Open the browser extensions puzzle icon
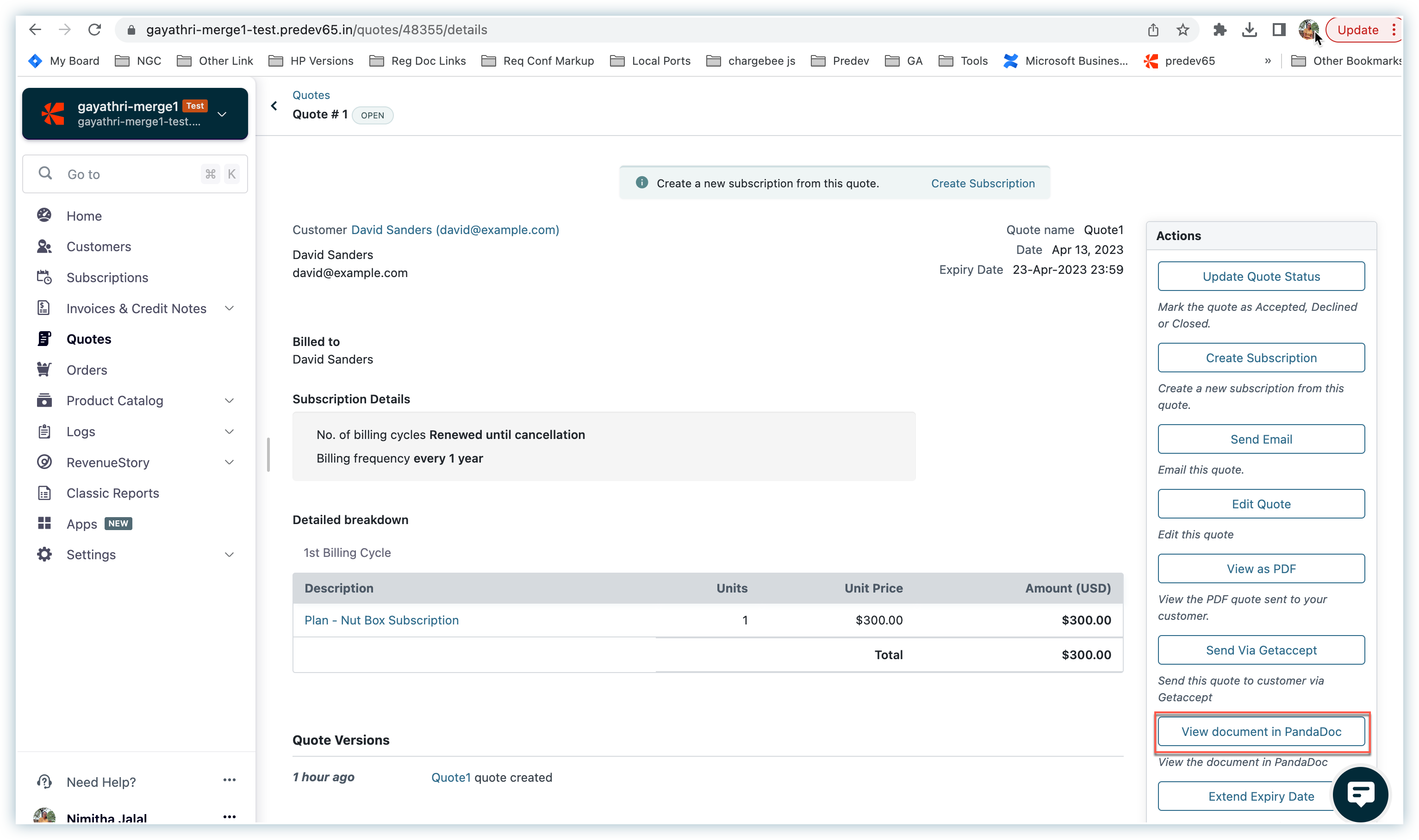 (x=1220, y=30)
